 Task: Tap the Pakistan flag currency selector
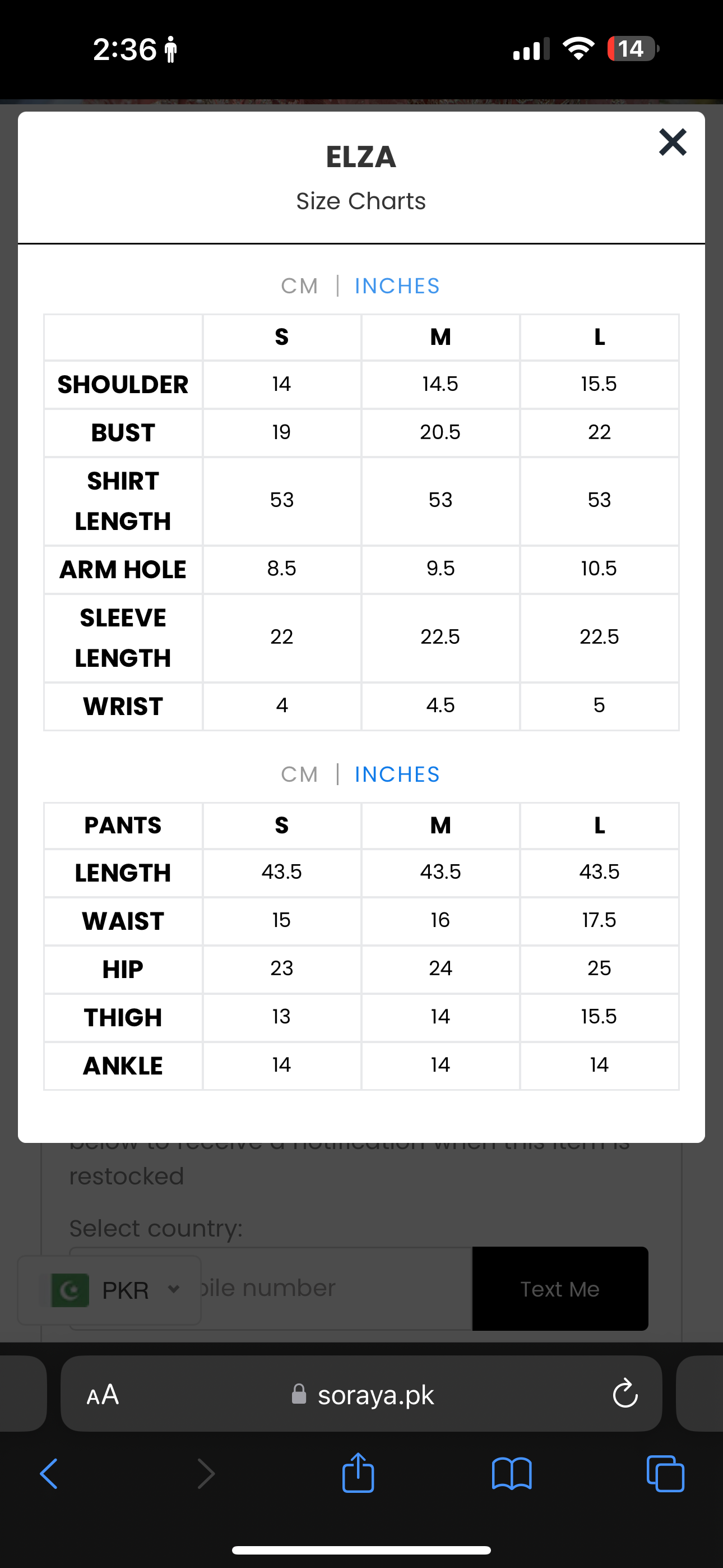pos(71,1290)
